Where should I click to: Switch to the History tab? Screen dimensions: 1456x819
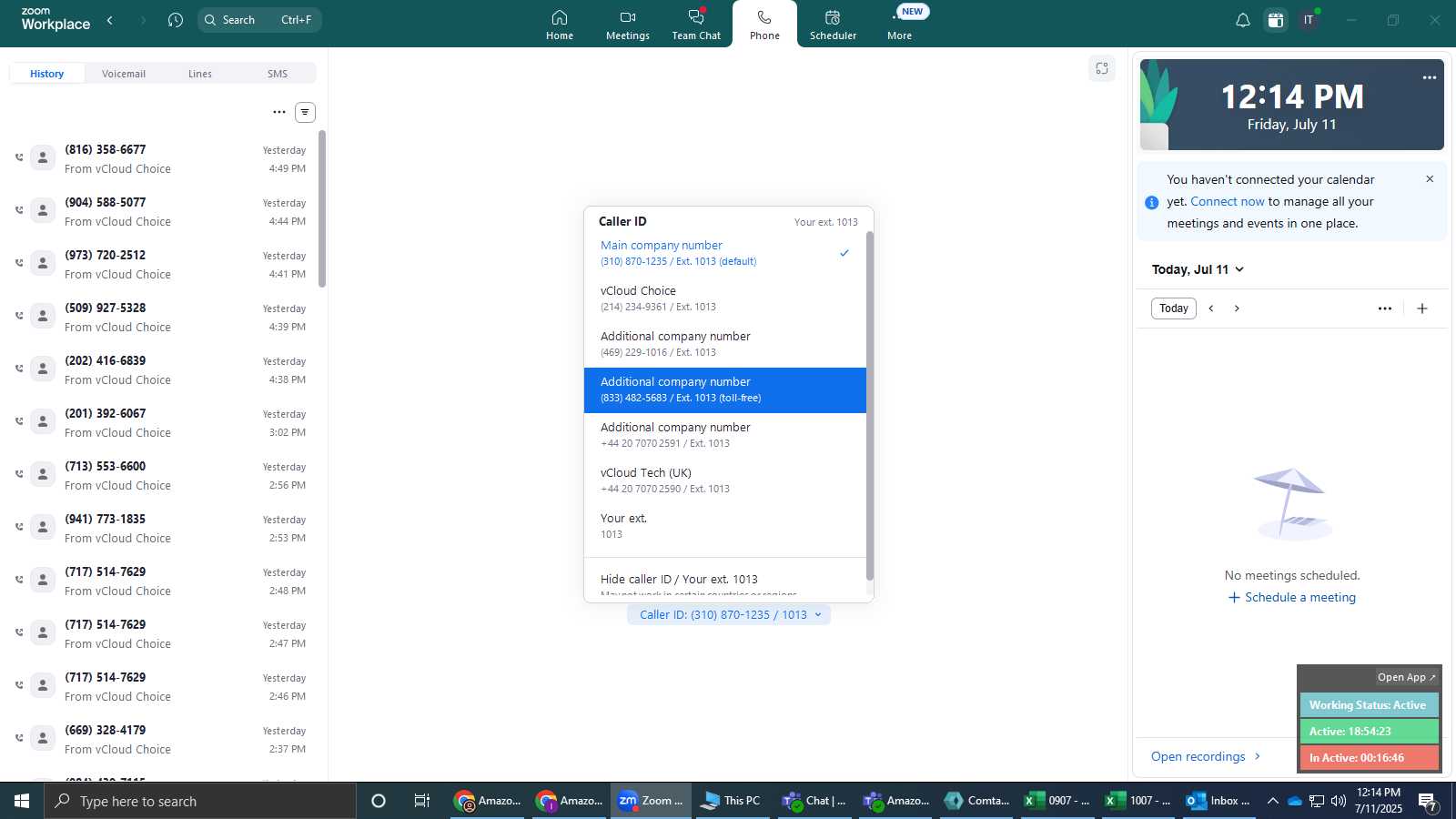coord(47,74)
